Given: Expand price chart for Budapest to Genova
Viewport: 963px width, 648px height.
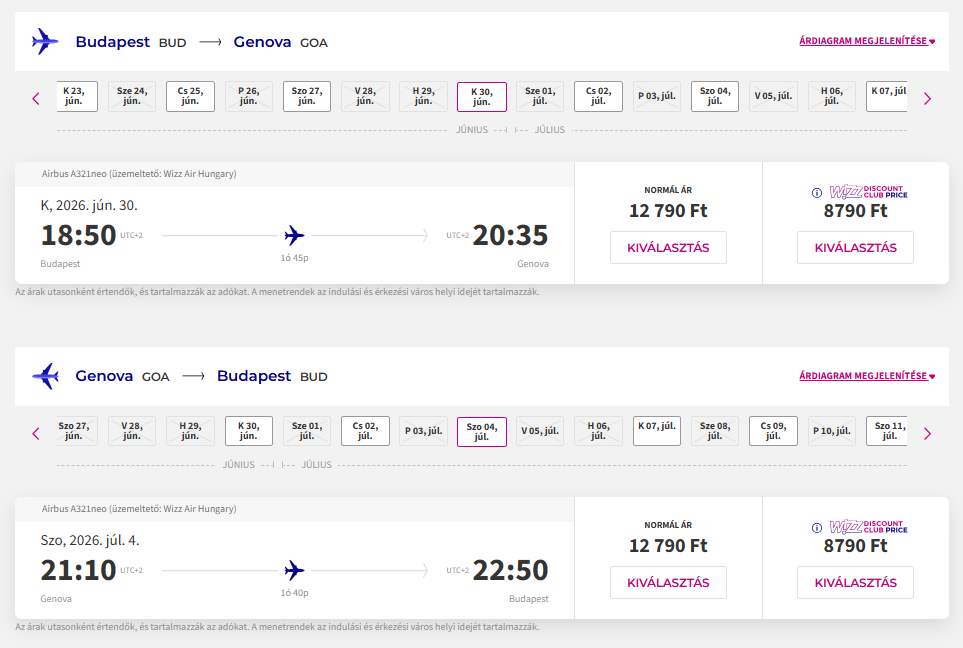Looking at the screenshot, I should 866,42.
